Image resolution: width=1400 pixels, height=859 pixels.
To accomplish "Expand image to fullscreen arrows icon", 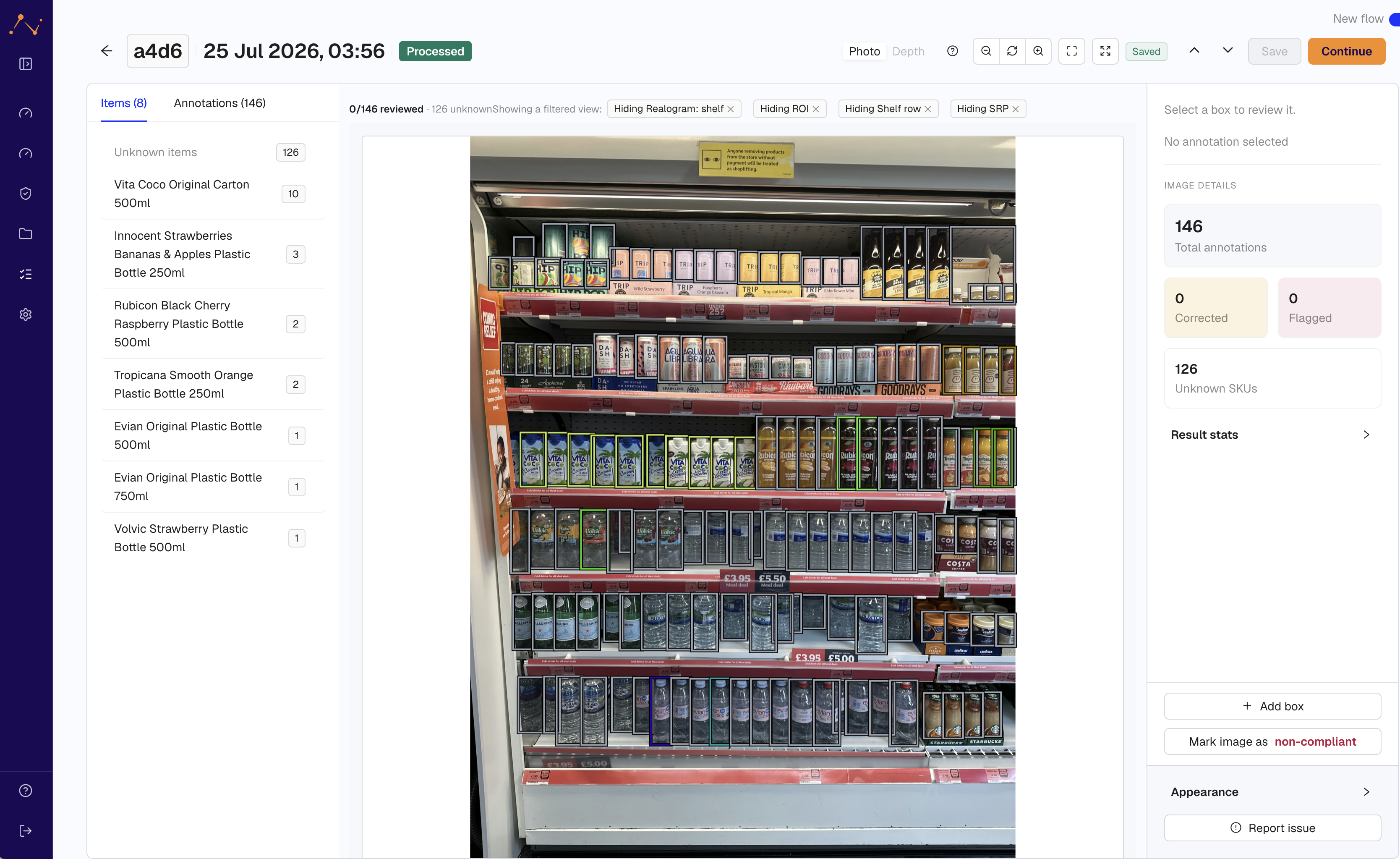I will click(1105, 51).
